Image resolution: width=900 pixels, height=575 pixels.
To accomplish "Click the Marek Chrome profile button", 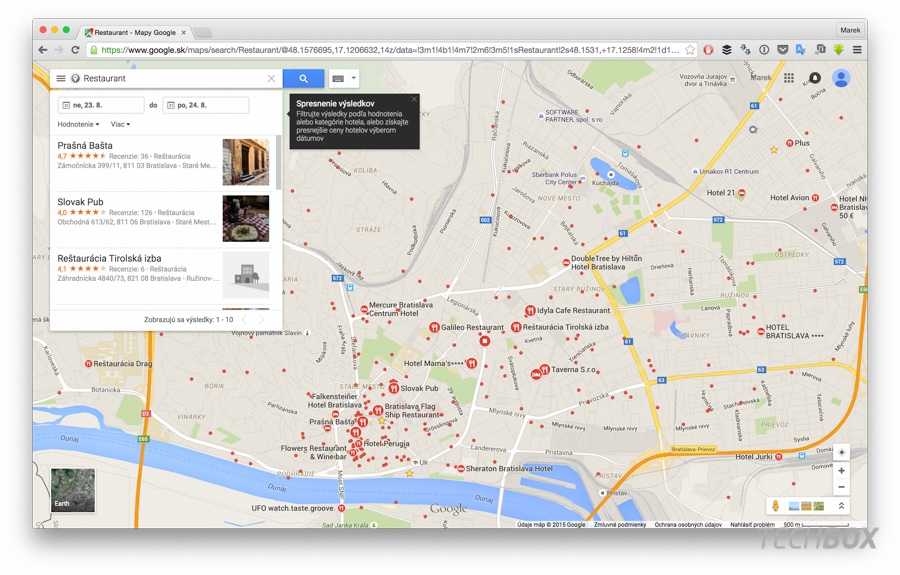I will pyautogui.click(x=850, y=30).
